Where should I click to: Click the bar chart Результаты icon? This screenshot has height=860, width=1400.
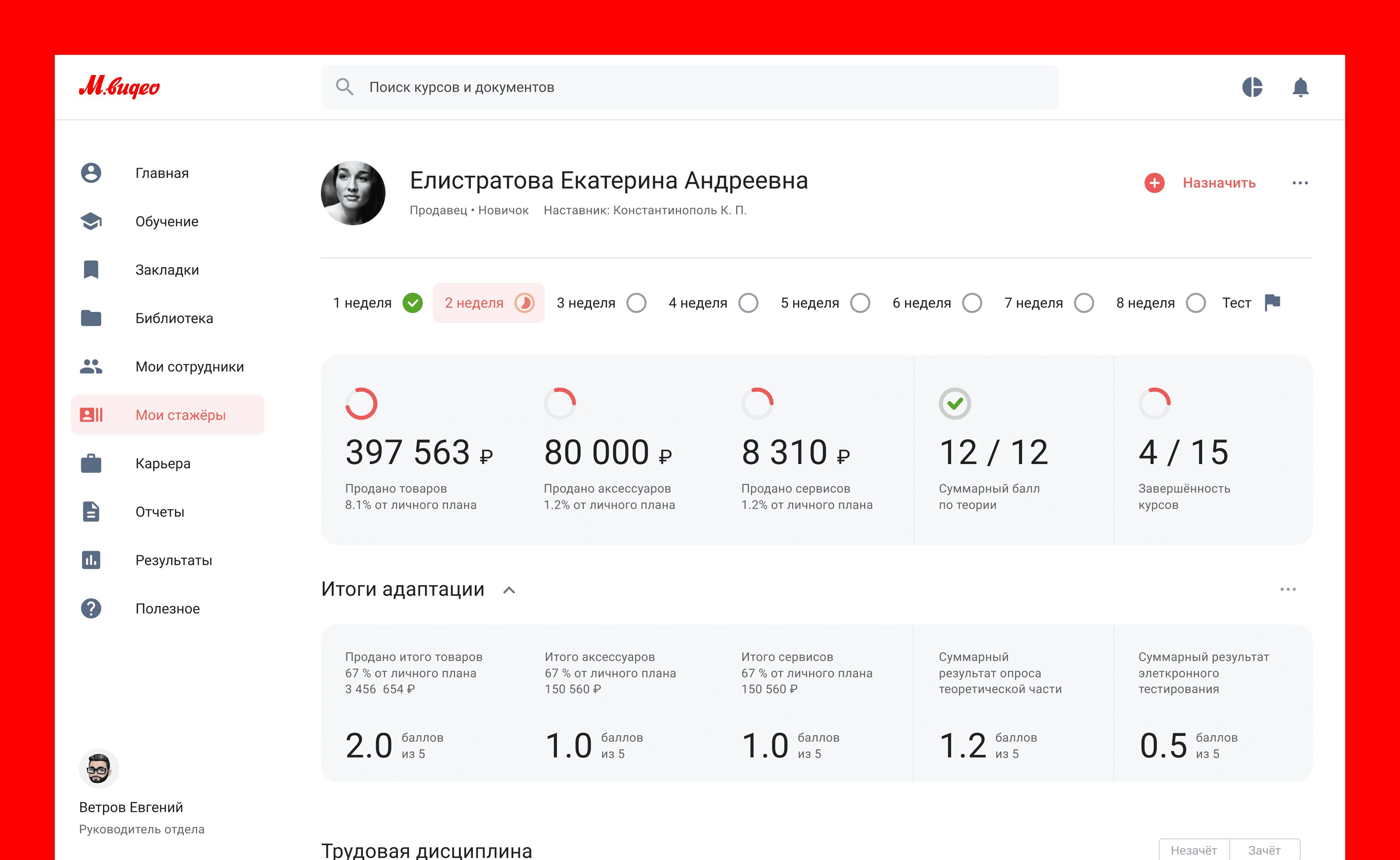click(91, 560)
